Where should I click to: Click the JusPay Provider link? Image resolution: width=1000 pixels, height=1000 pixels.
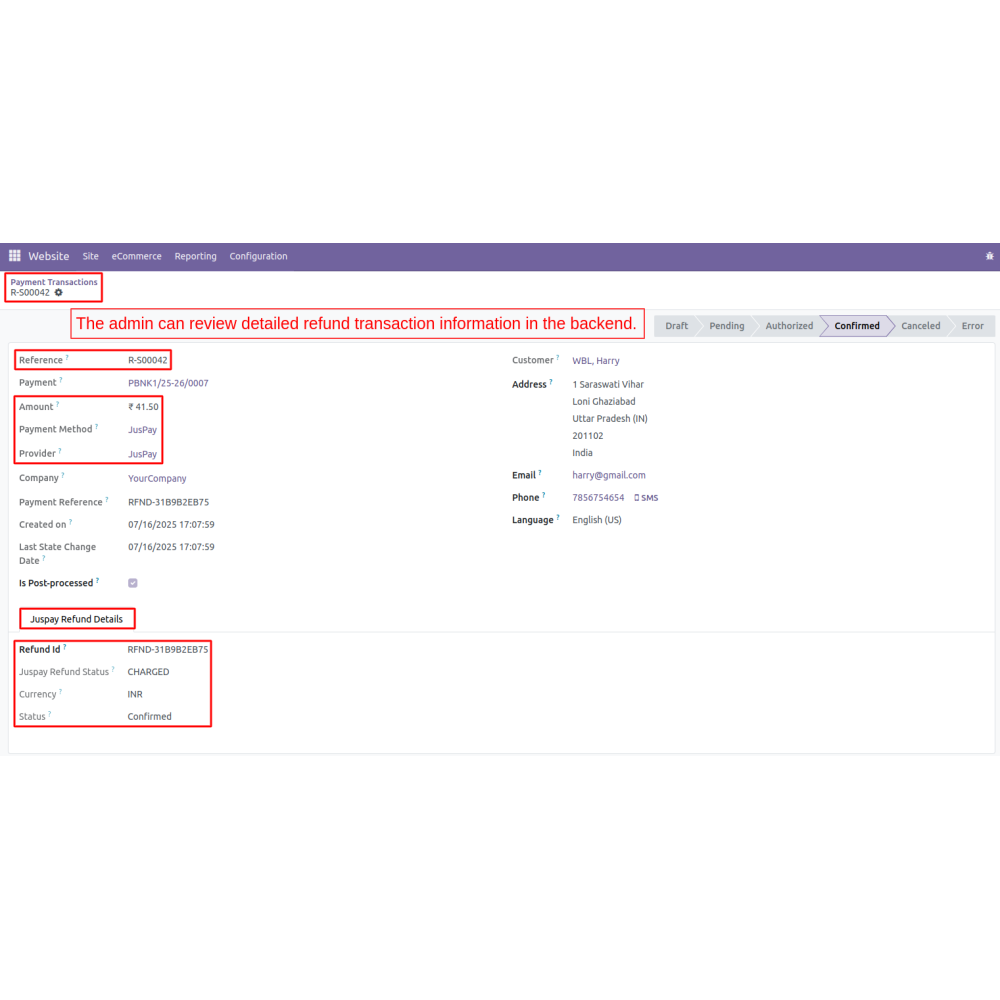tap(142, 454)
